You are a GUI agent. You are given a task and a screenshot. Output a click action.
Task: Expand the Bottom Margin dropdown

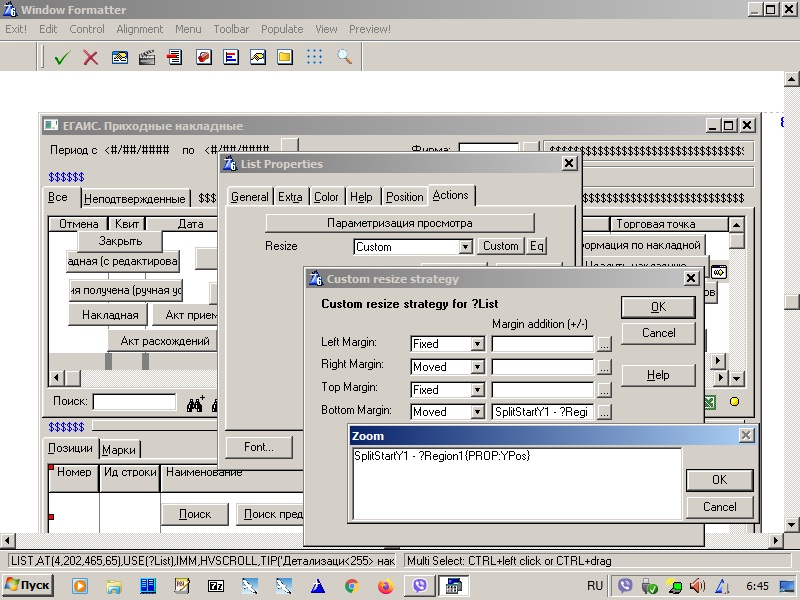tap(477, 412)
